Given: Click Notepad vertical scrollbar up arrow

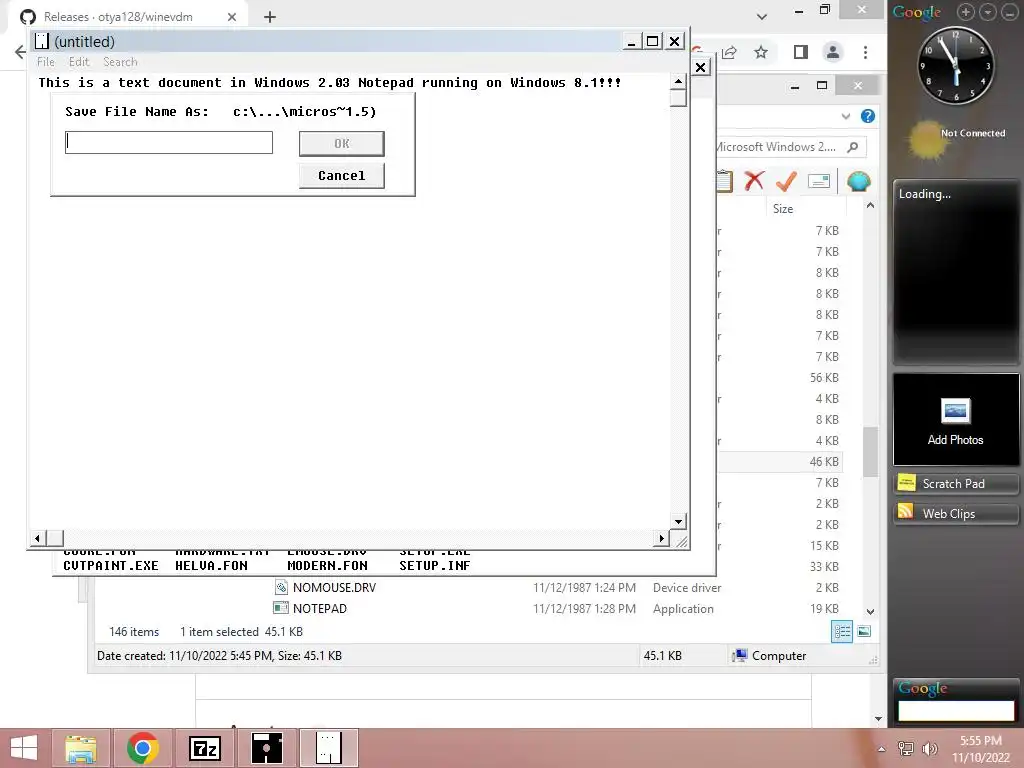Looking at the screenshot, I should (679, 82).
